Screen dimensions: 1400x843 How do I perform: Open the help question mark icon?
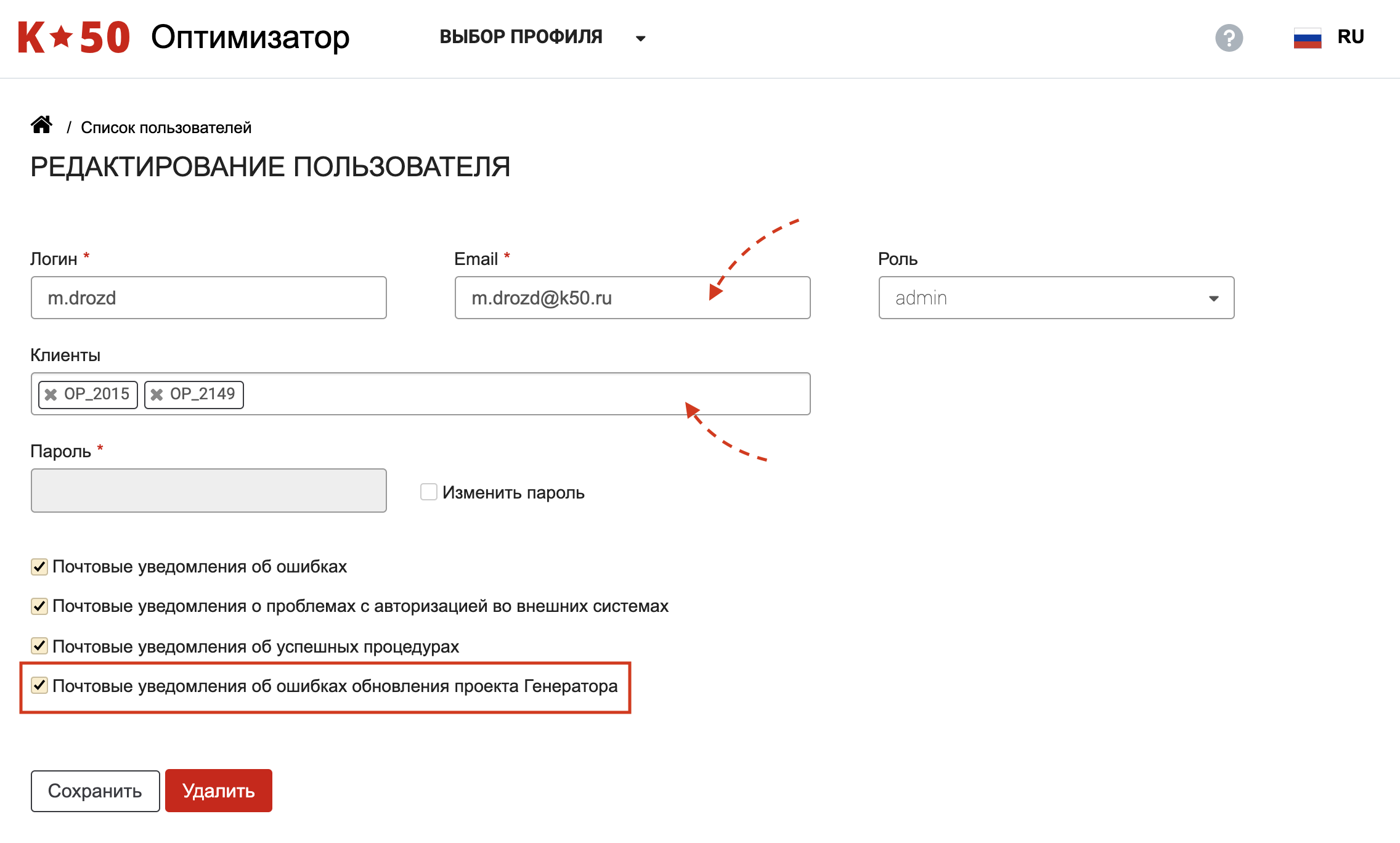point(1229,38)
